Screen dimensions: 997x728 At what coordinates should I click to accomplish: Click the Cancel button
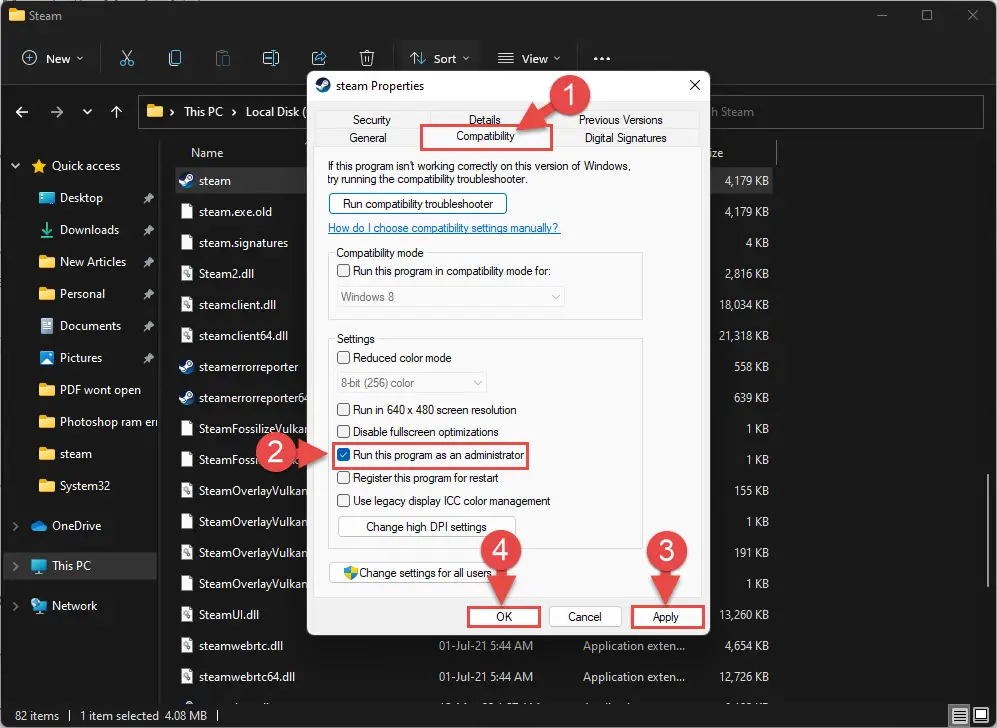[x=584, y=617]
